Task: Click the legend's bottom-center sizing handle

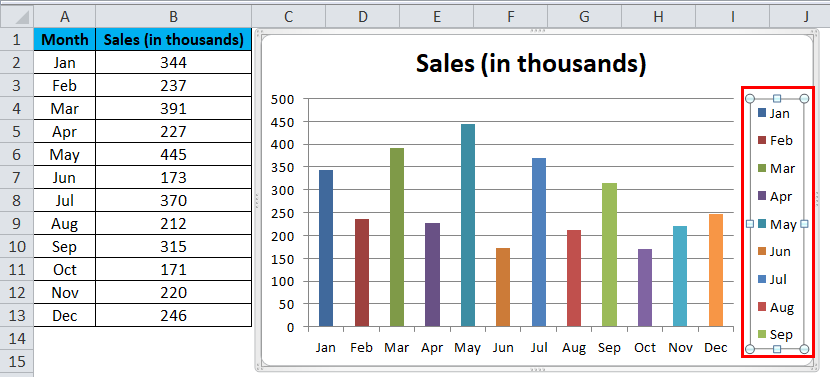Action: [x=777, y=348]
